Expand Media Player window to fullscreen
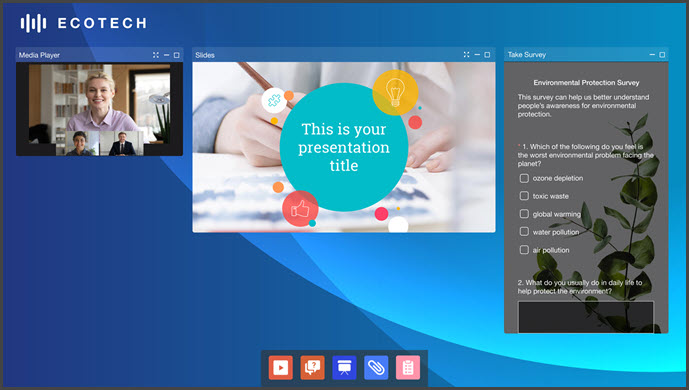 156,55
